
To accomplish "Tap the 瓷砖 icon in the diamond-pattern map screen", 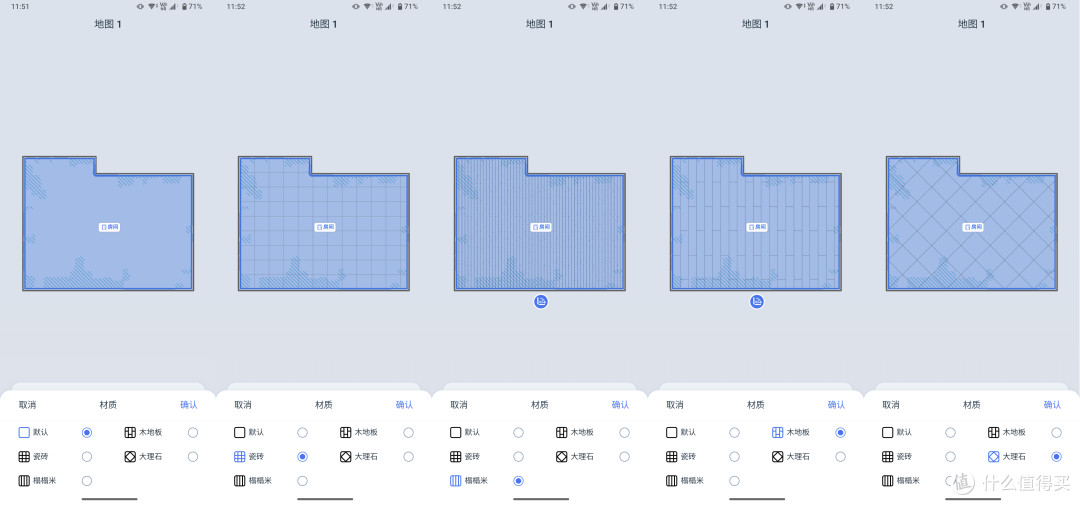I will pos(888,457).
